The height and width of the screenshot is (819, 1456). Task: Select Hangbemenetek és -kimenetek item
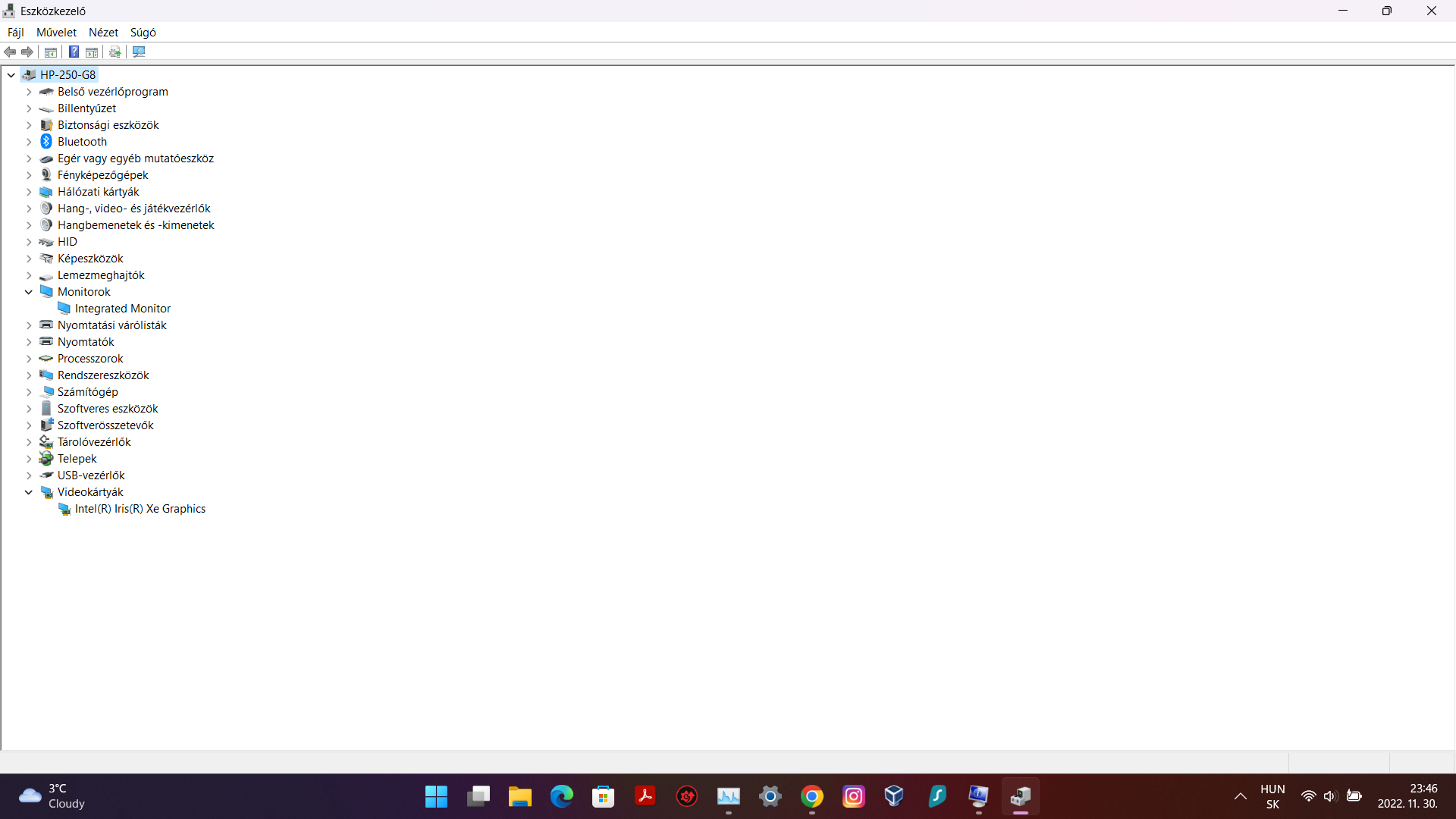tap(136, 225)
